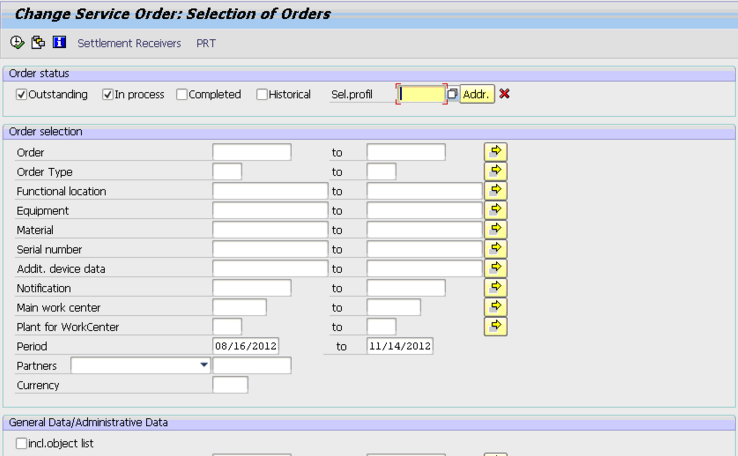738x456 pixels.
Task: Click the Order to field
Action: [406, 152]
